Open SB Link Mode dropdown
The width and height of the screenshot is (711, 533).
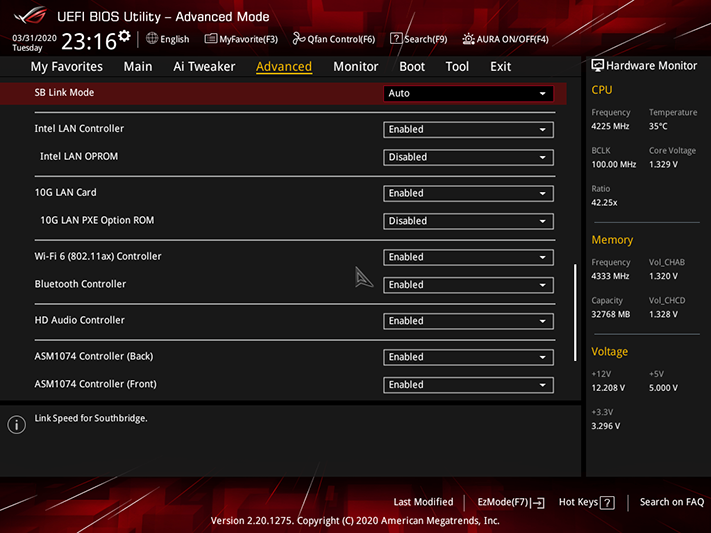pos(468,93)
